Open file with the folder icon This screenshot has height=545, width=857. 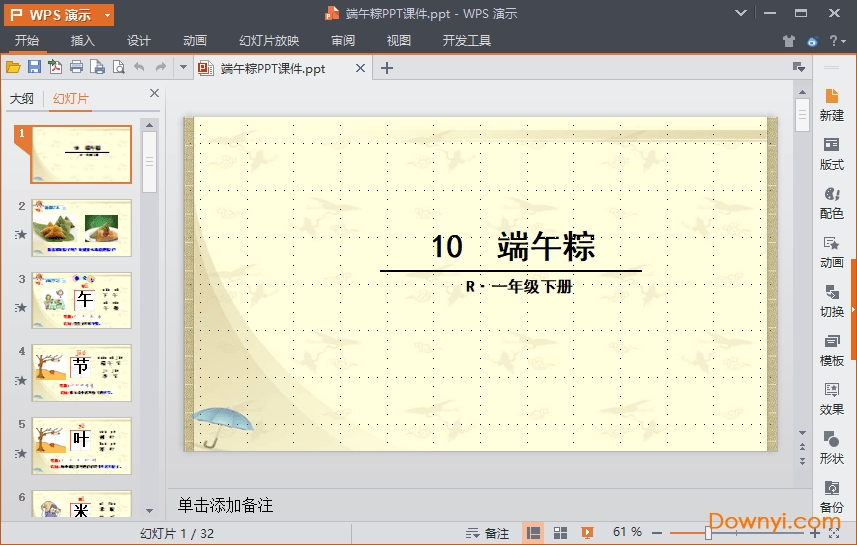[x=13, y=67]
